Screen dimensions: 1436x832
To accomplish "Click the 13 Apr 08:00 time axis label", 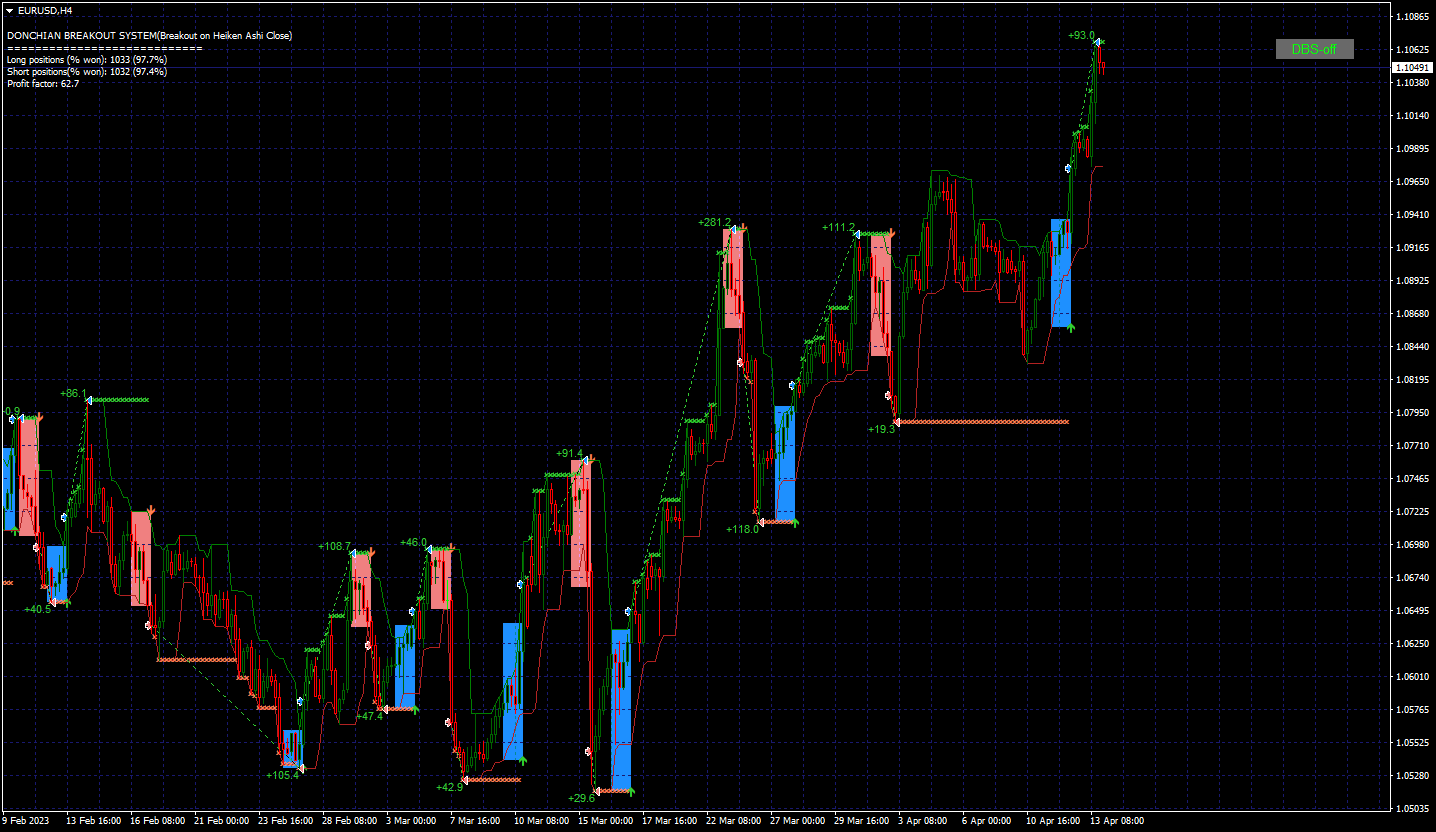I will (x=1117, y=821).
